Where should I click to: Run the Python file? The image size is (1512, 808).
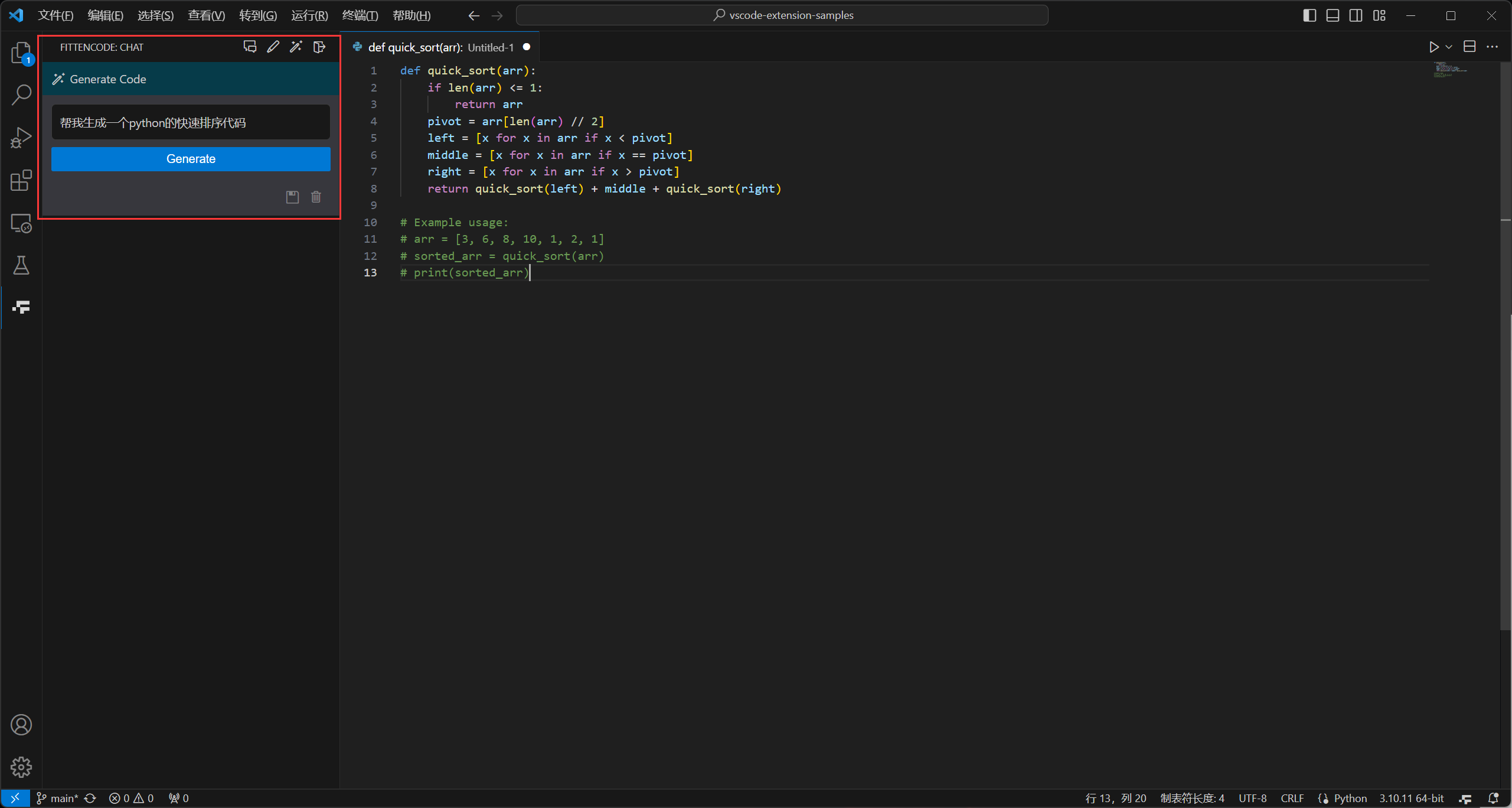tap(1433, 47)
